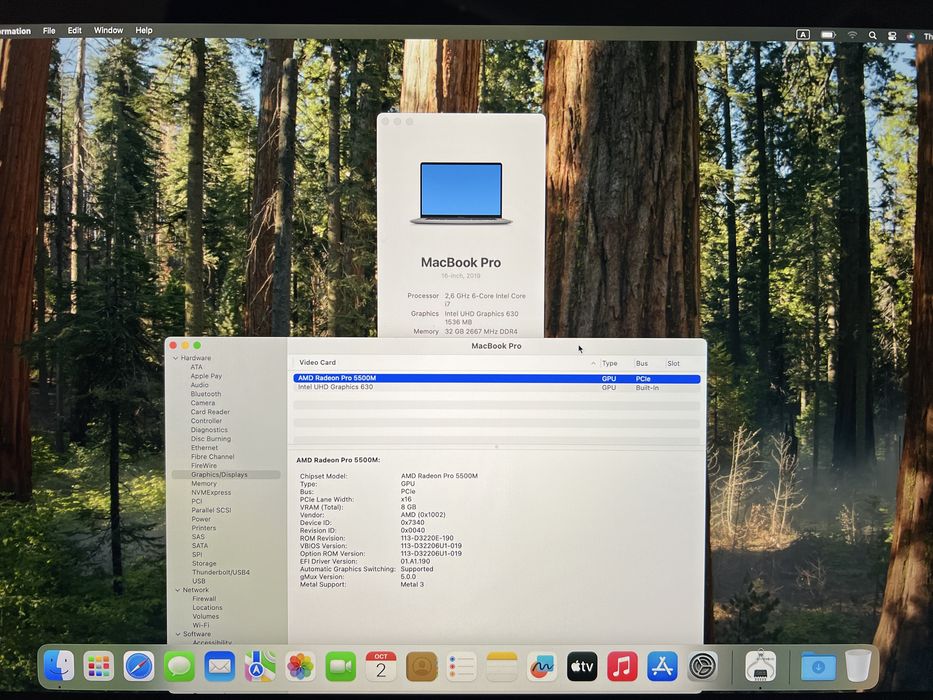Open the Apple TV app
Screen dimensions: 933x700
(x=582, y=666)
